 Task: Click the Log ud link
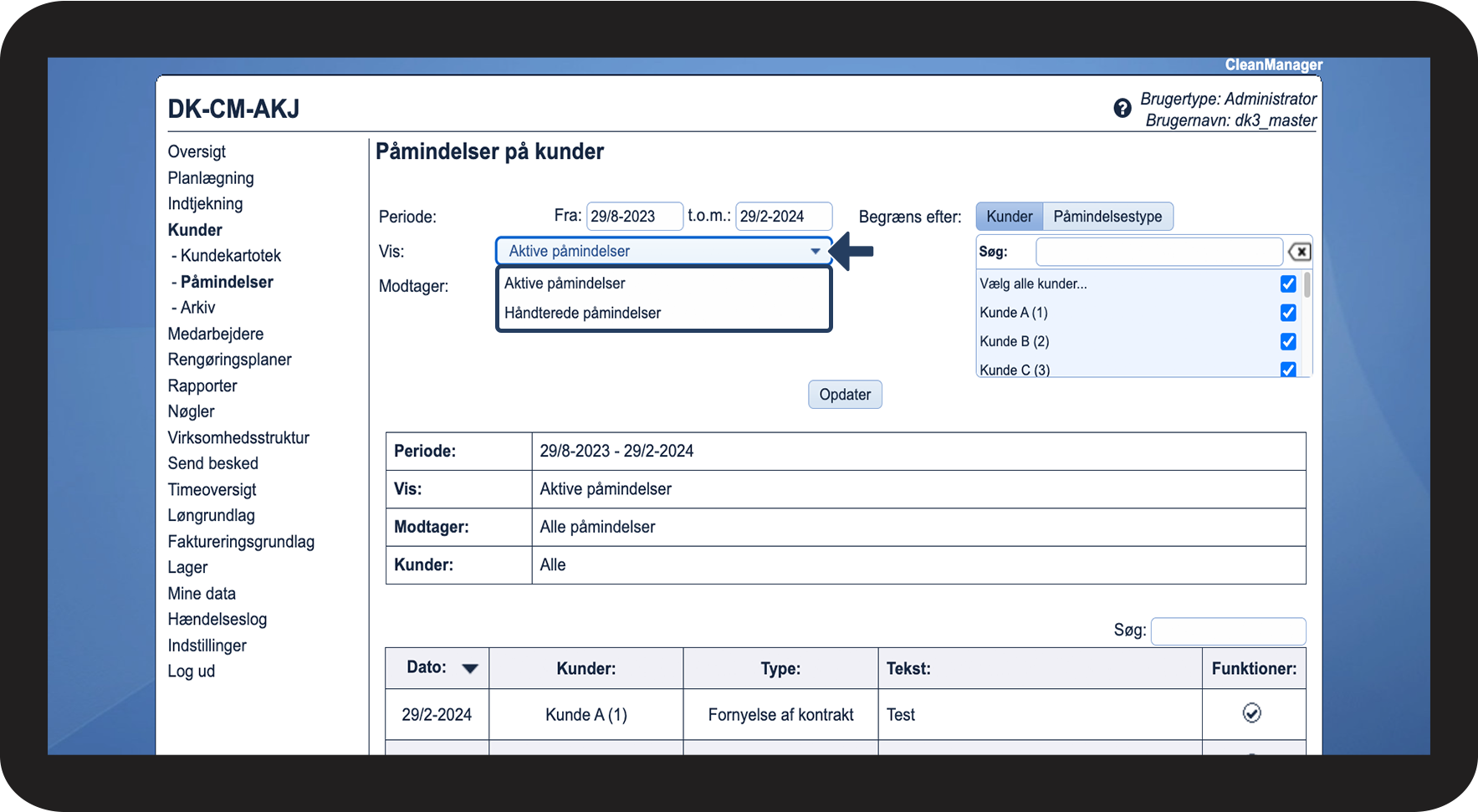click(x=191, y=672)
